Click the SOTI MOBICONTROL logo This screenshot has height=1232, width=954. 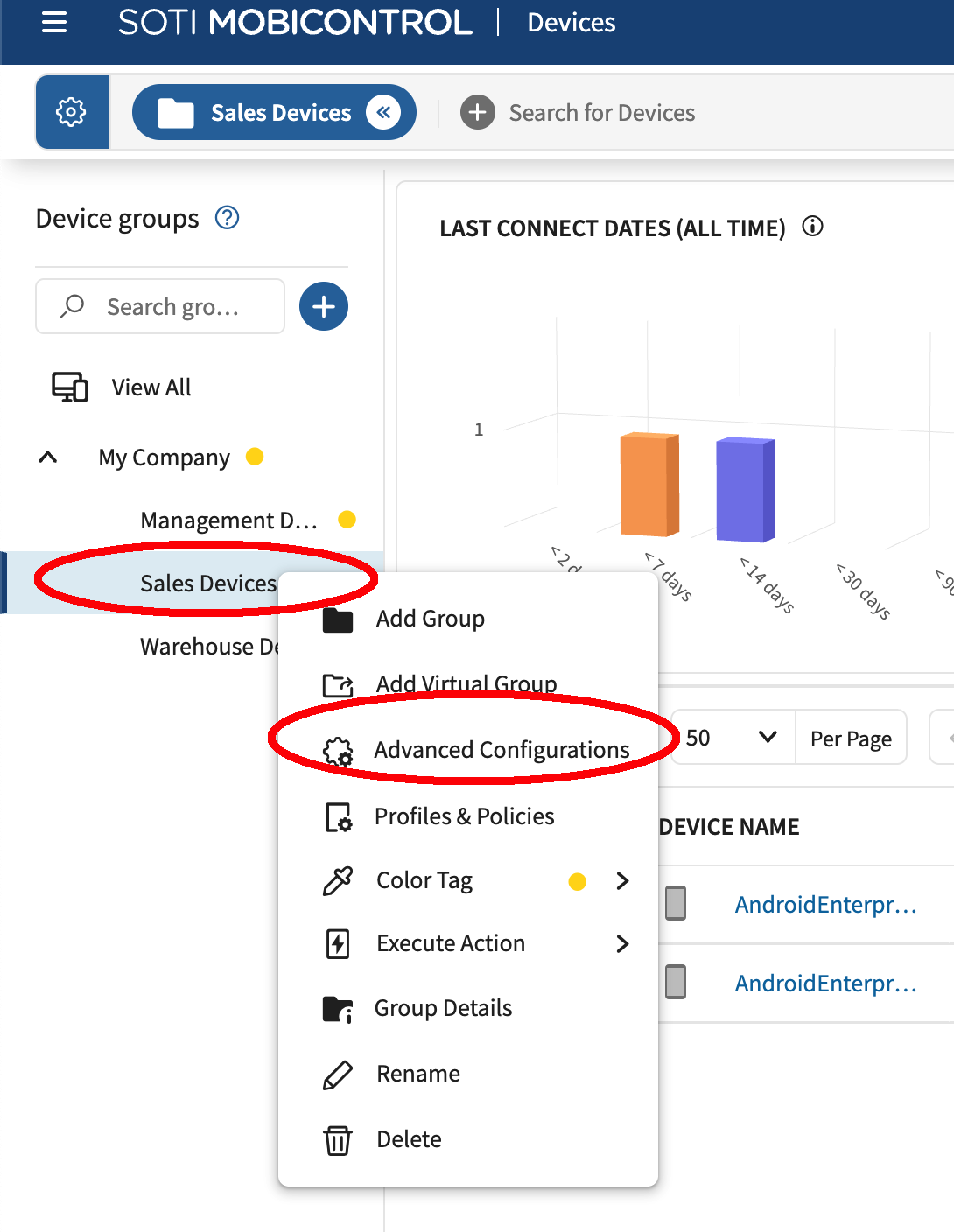coord(295,22)
